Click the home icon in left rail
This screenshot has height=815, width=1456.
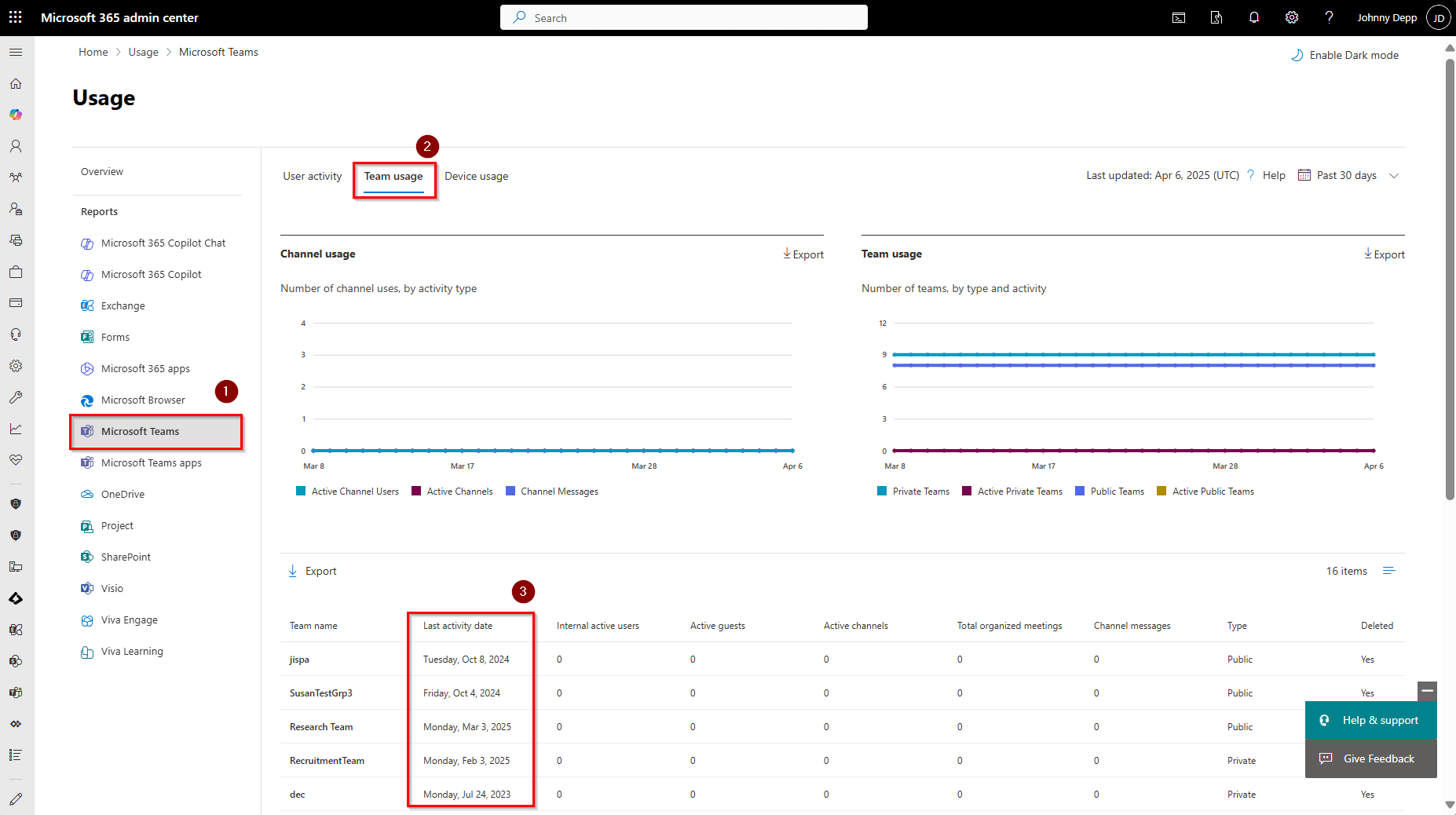[16, 83]
